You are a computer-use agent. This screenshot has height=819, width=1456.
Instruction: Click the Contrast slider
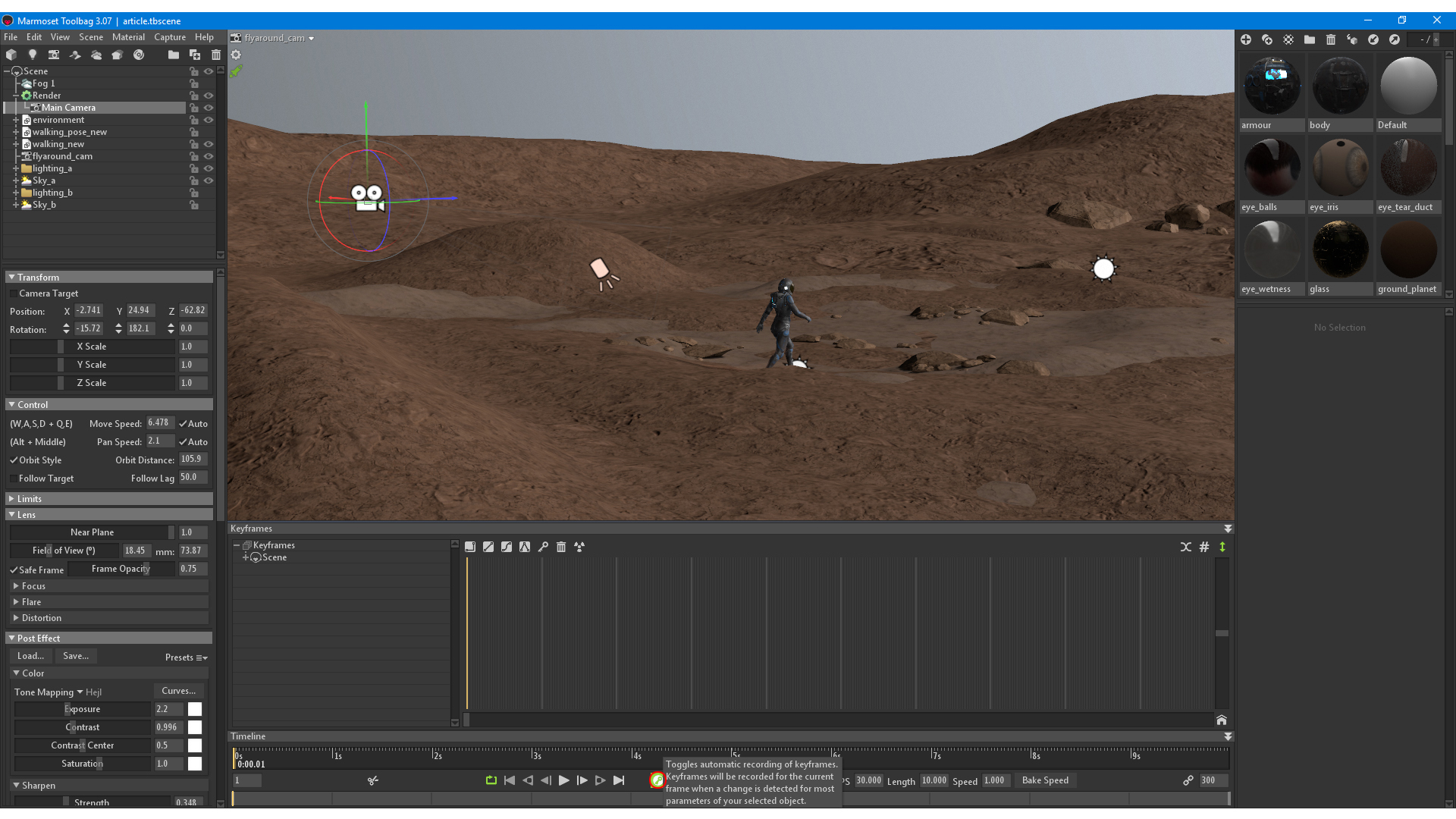[x=82, y=727]
